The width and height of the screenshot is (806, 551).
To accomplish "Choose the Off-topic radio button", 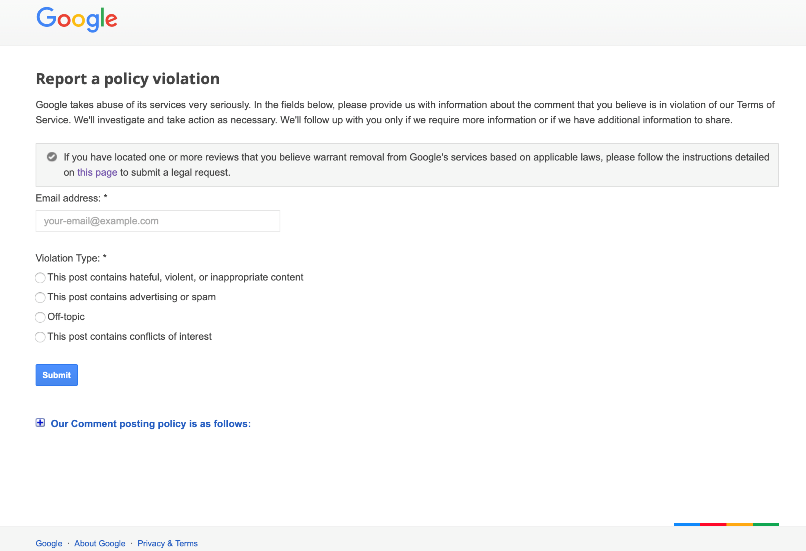I will tap(40, 317).
